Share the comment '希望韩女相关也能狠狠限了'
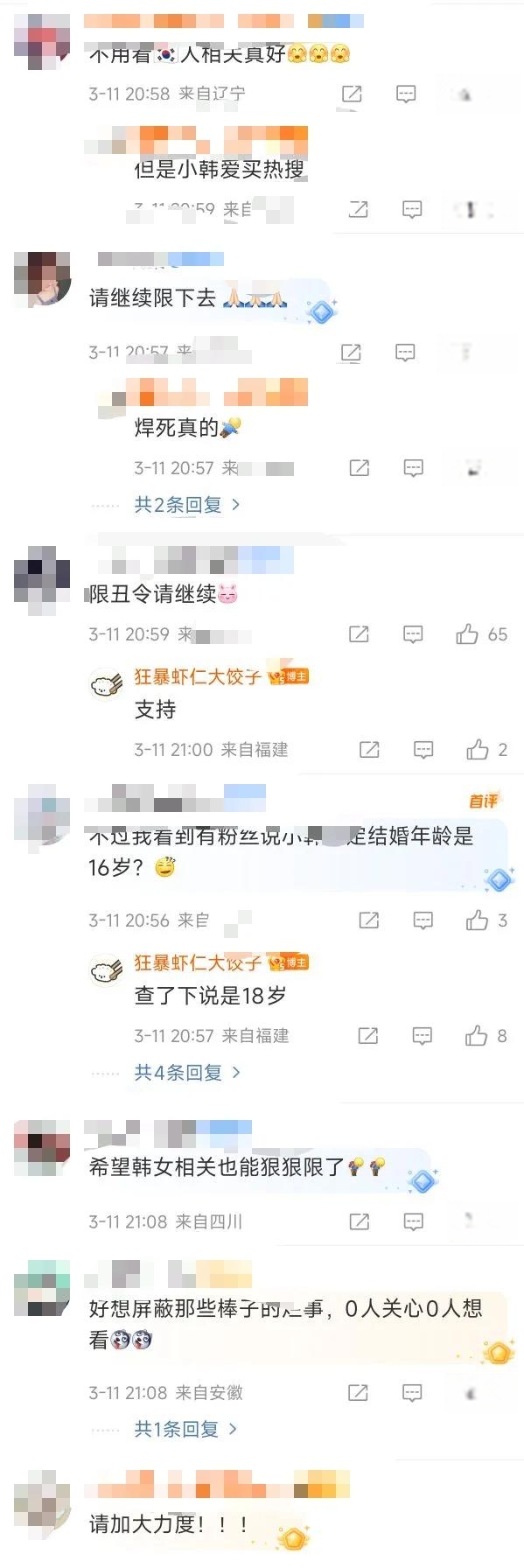Screen dimensions: 524x1568 359,1221
